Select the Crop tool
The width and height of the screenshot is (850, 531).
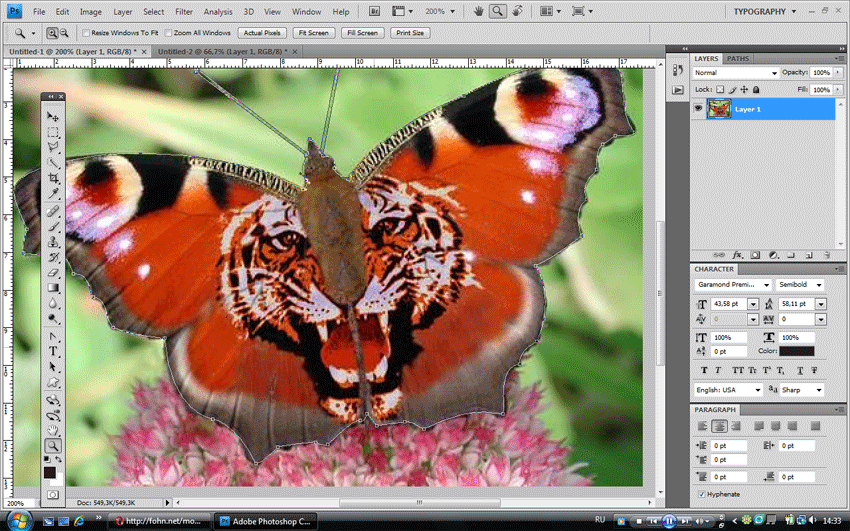53,178
